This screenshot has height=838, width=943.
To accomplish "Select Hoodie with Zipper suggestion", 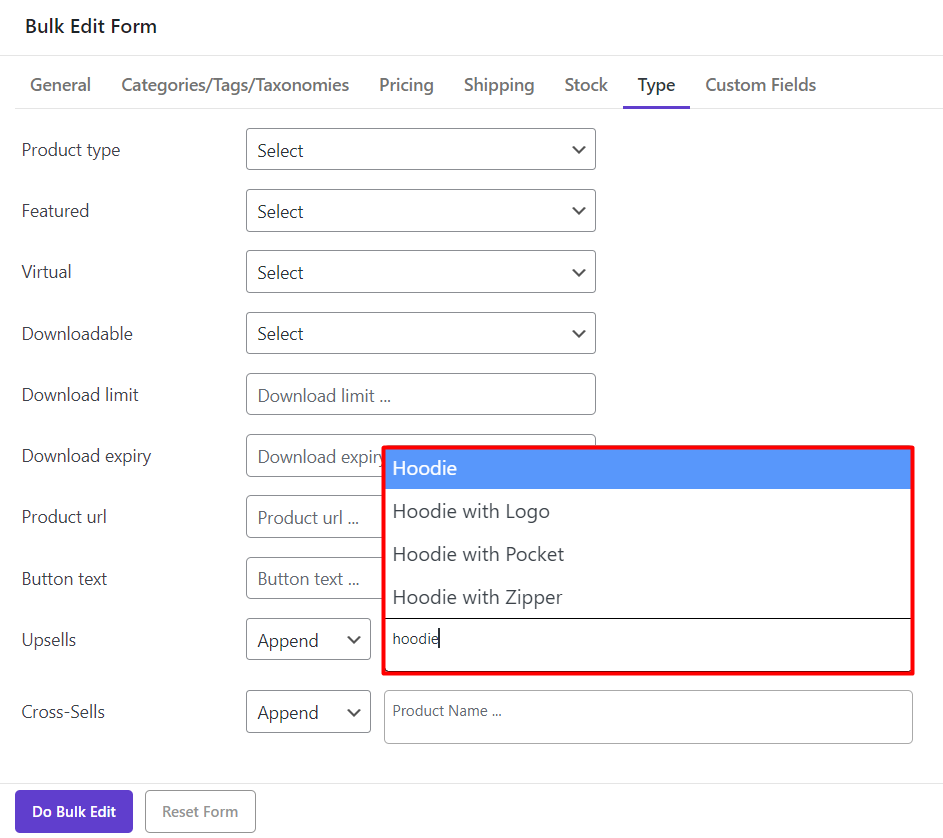I will pyautogui.click(x=647, y=597).
